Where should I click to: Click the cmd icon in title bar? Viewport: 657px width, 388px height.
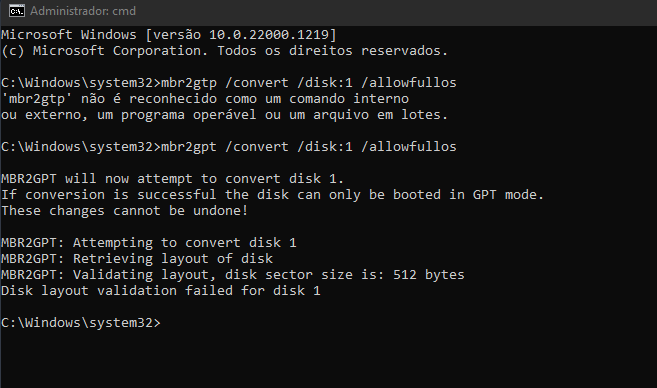click(17, 11)
